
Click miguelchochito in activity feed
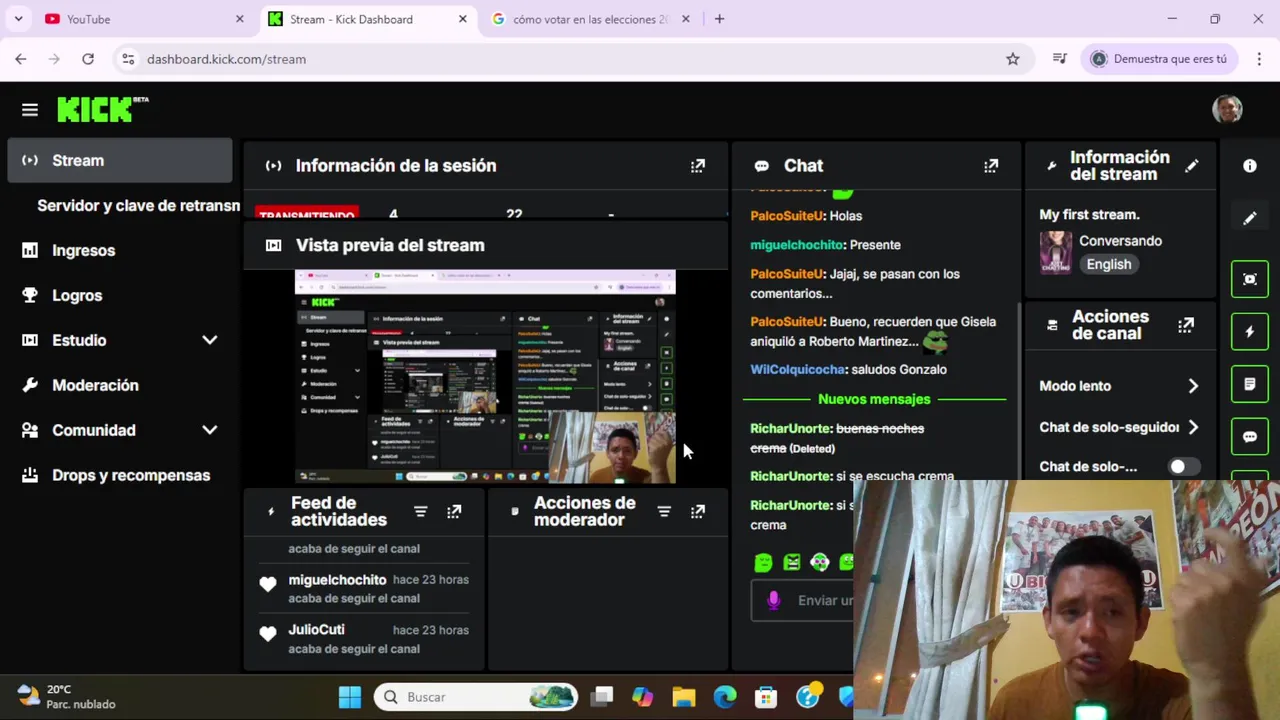coord(337,580)
